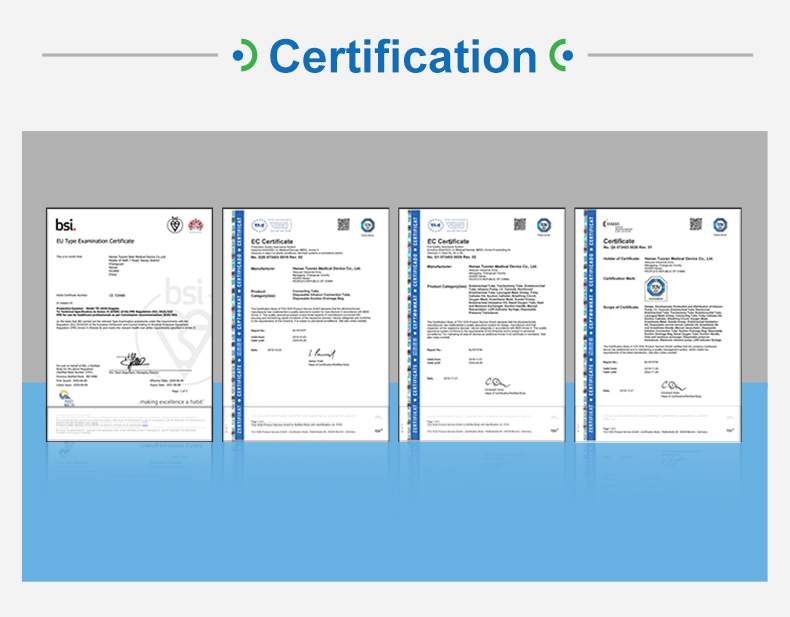The image size is (790, 617).
Task: Click the blue-green icon right of the Certification heading
Action: 561,55
